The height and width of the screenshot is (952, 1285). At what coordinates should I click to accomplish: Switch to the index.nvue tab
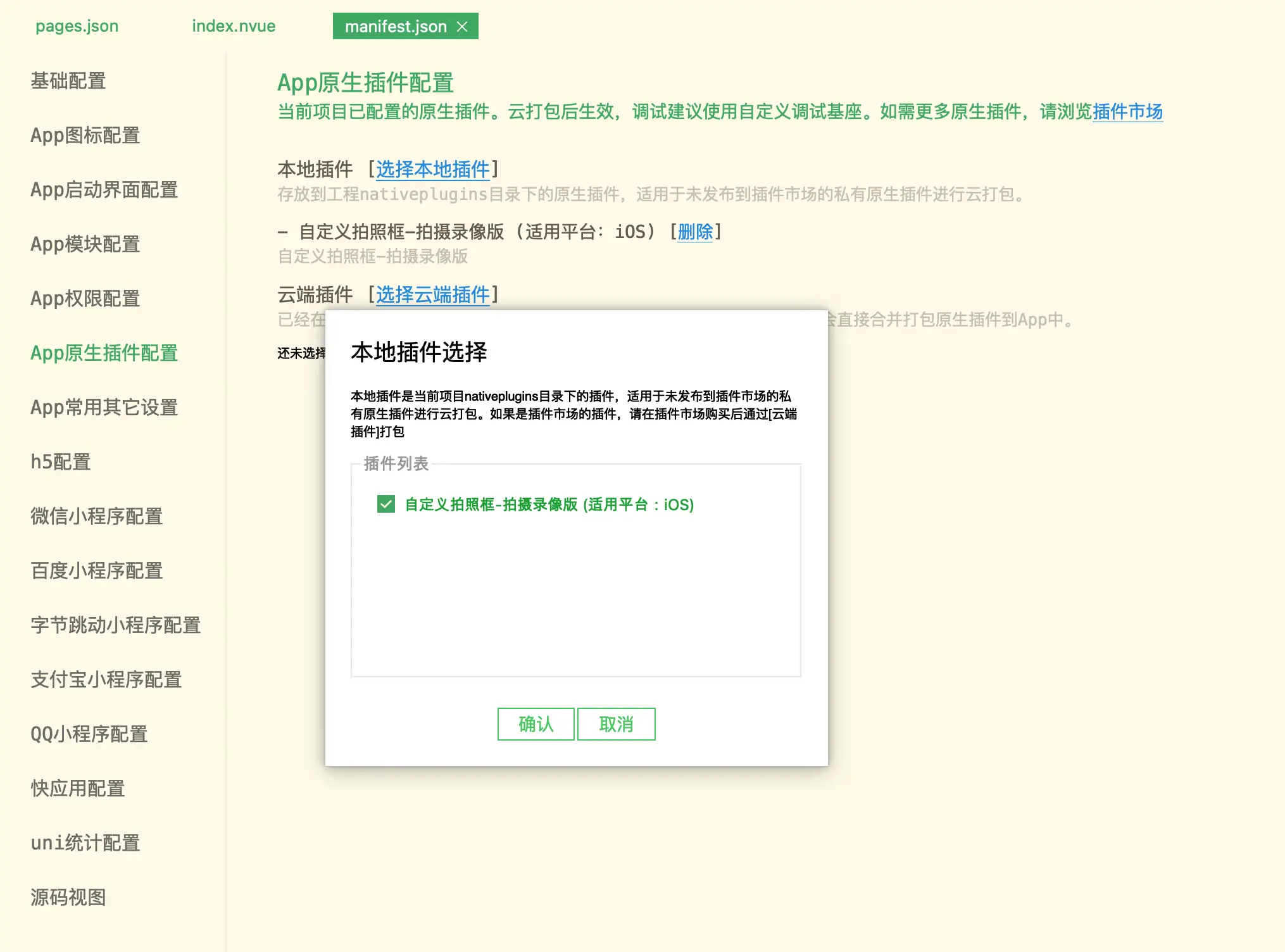click(x=234, y=26)
